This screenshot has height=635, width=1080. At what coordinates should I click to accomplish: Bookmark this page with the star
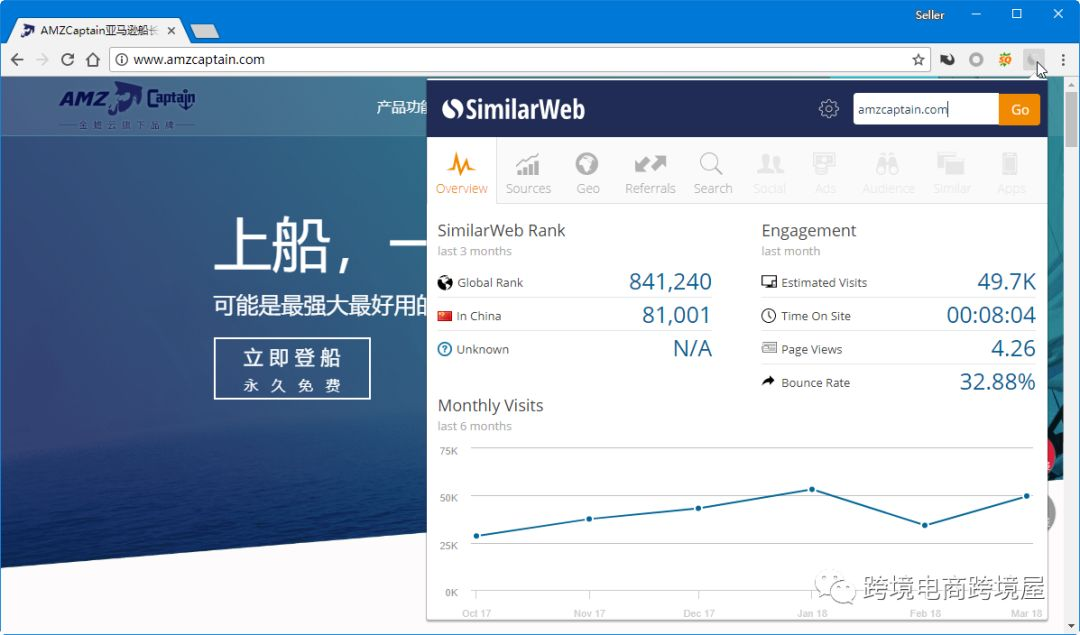coord(918,60)
